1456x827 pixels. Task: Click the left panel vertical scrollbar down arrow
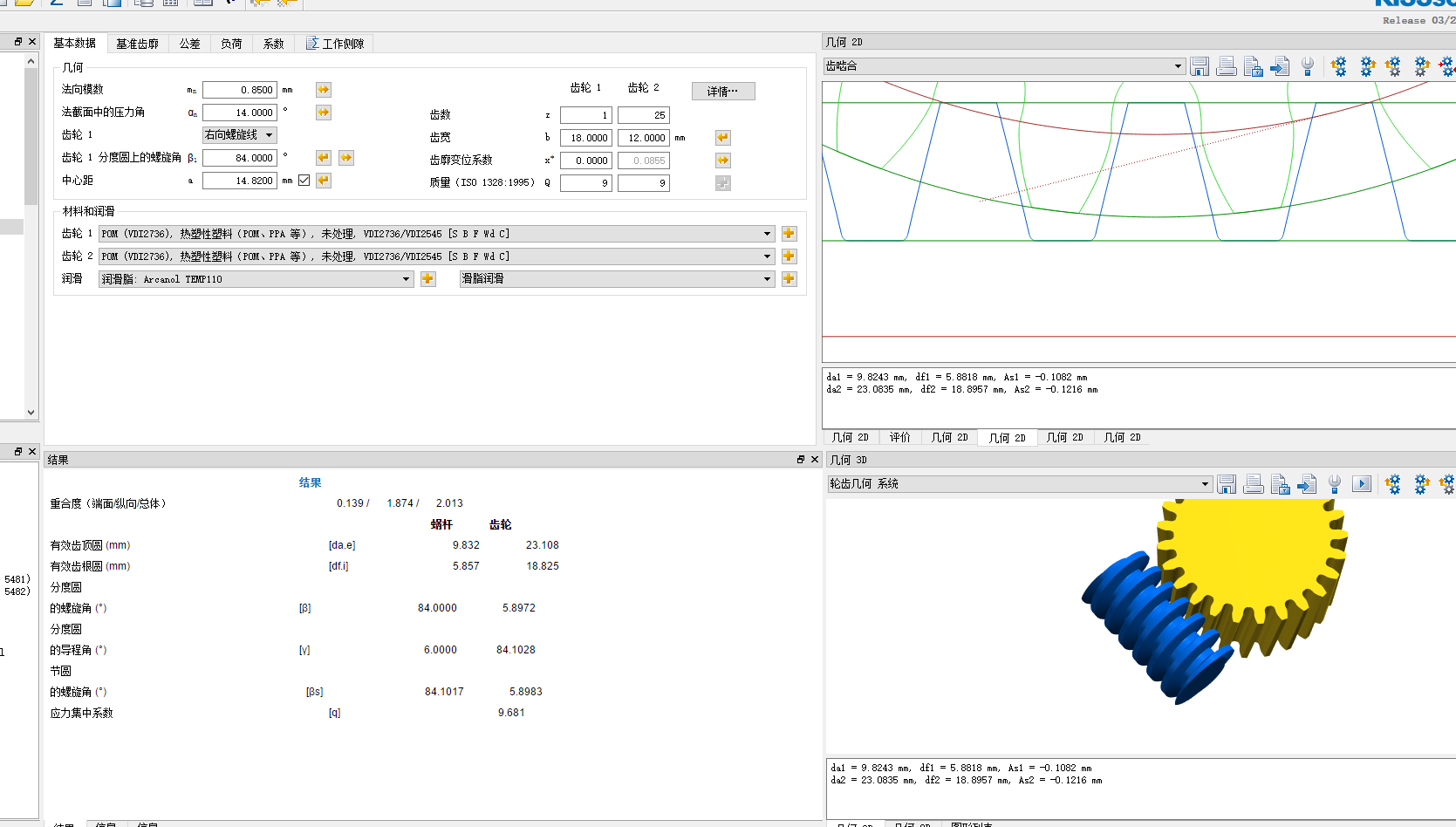(31, 413)
